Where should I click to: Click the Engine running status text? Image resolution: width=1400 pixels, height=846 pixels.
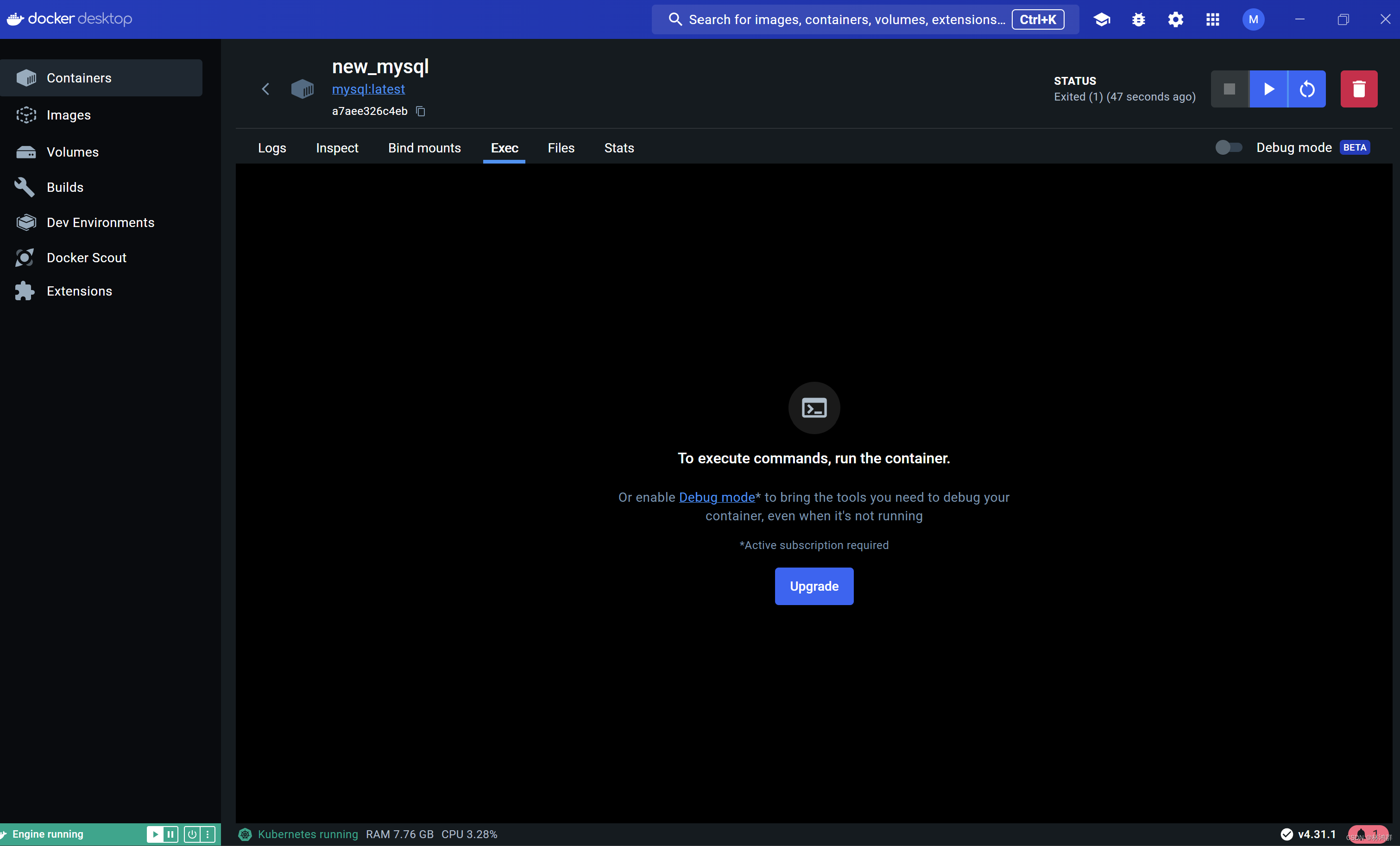click(x=48, y=834)
